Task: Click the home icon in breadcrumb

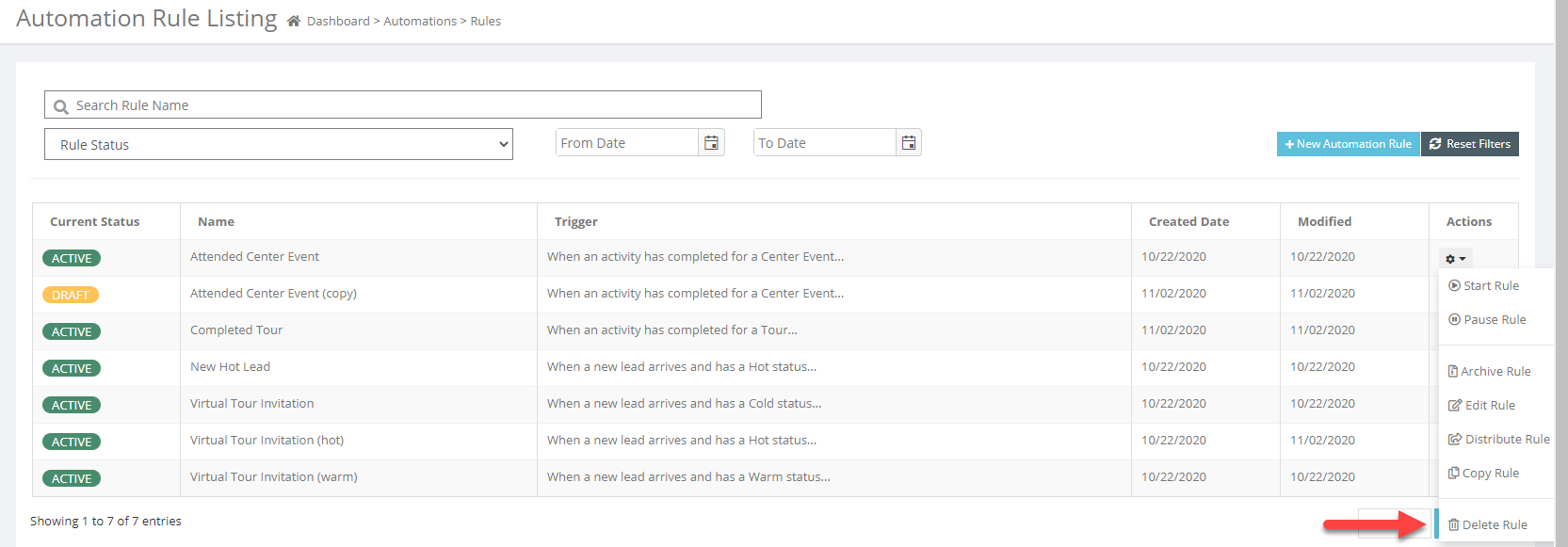Action: click(x=294, y=21)
